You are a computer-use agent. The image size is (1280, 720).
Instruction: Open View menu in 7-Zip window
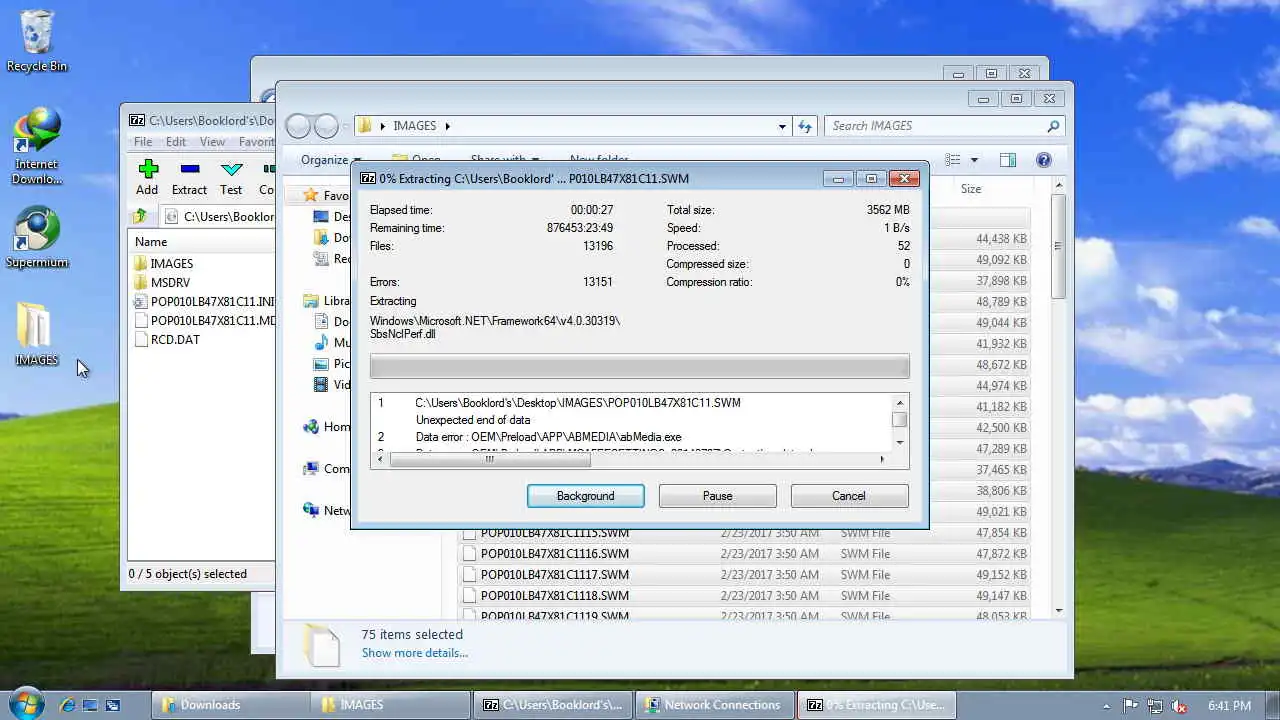tap(212, 142)
